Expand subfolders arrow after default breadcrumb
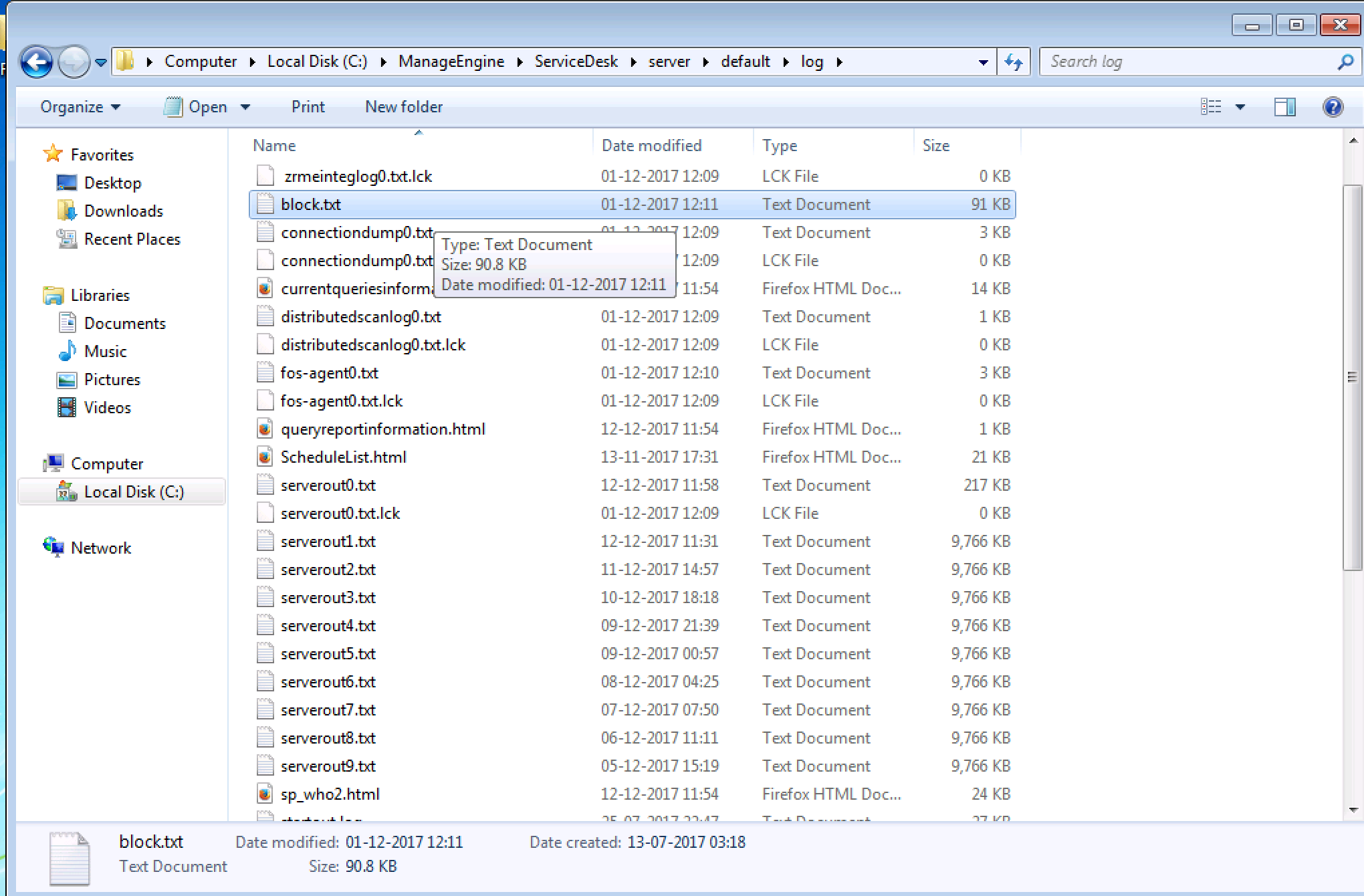The width and height of the screenshot is (1364, 896). [x=786, y=62]
